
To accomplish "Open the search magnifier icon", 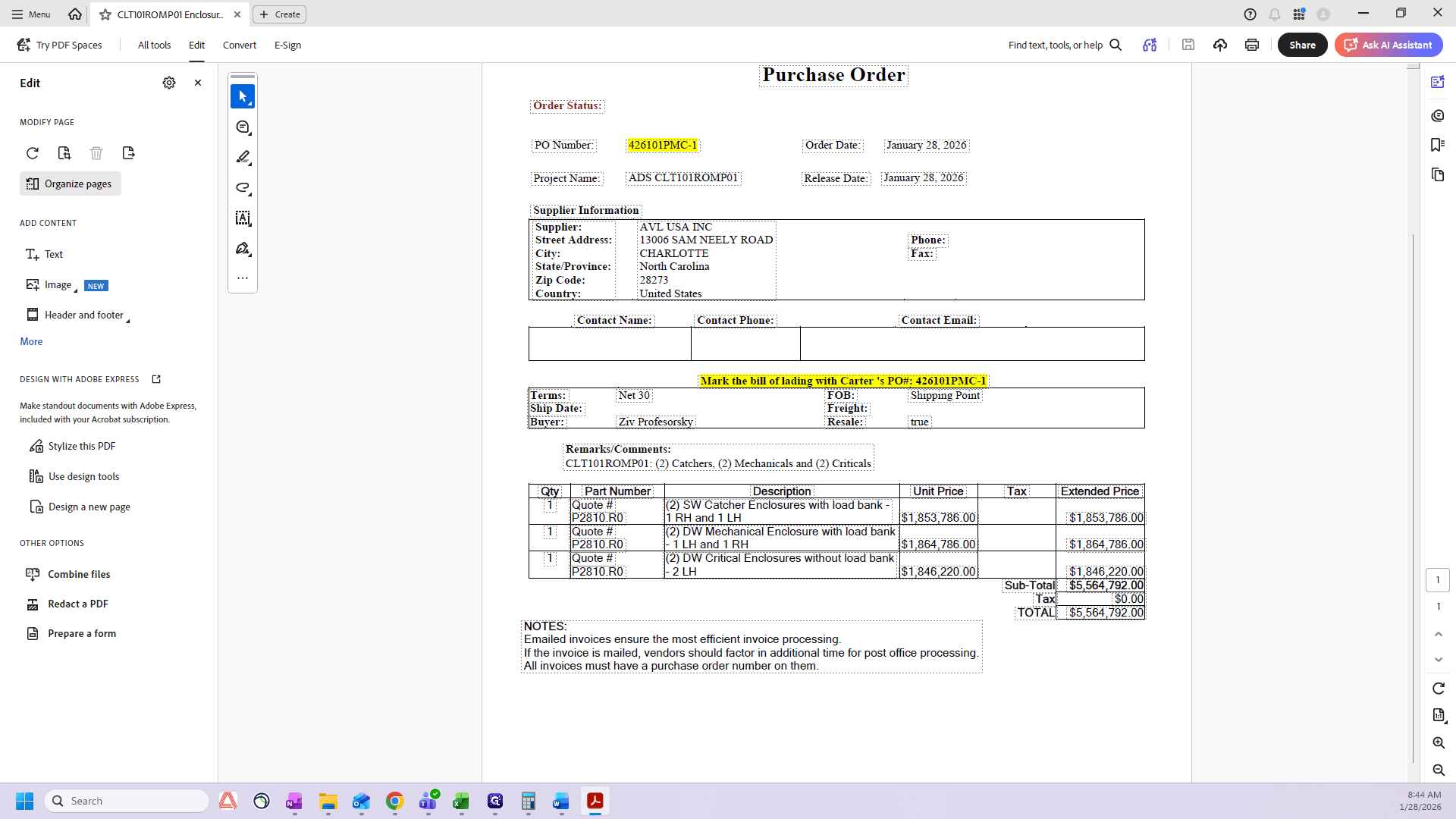I will click(1116, 45).
